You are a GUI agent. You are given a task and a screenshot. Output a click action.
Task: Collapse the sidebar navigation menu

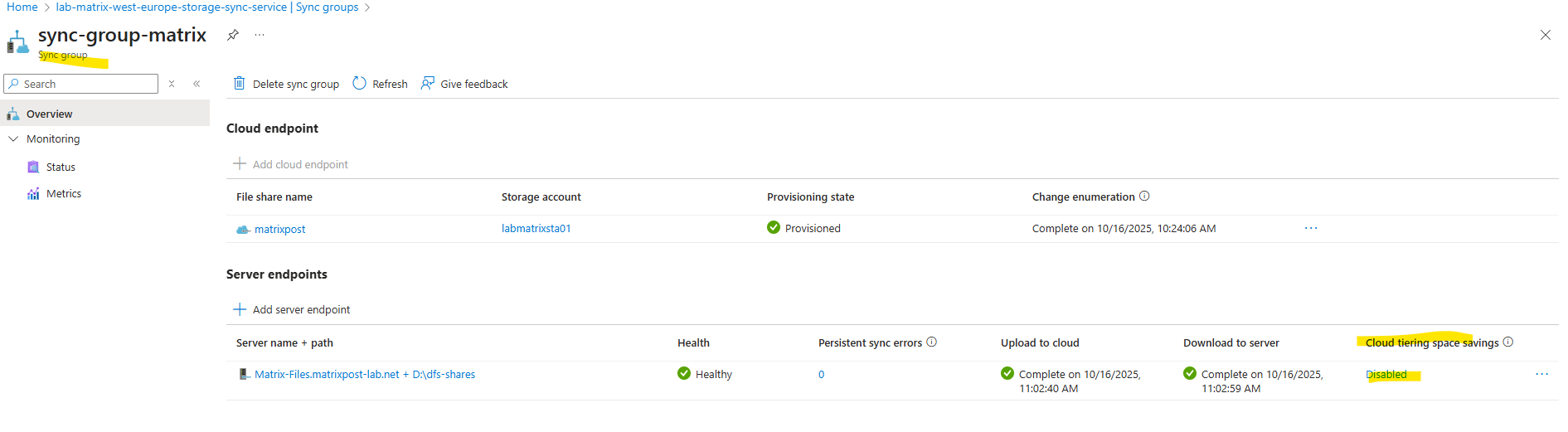197,84
